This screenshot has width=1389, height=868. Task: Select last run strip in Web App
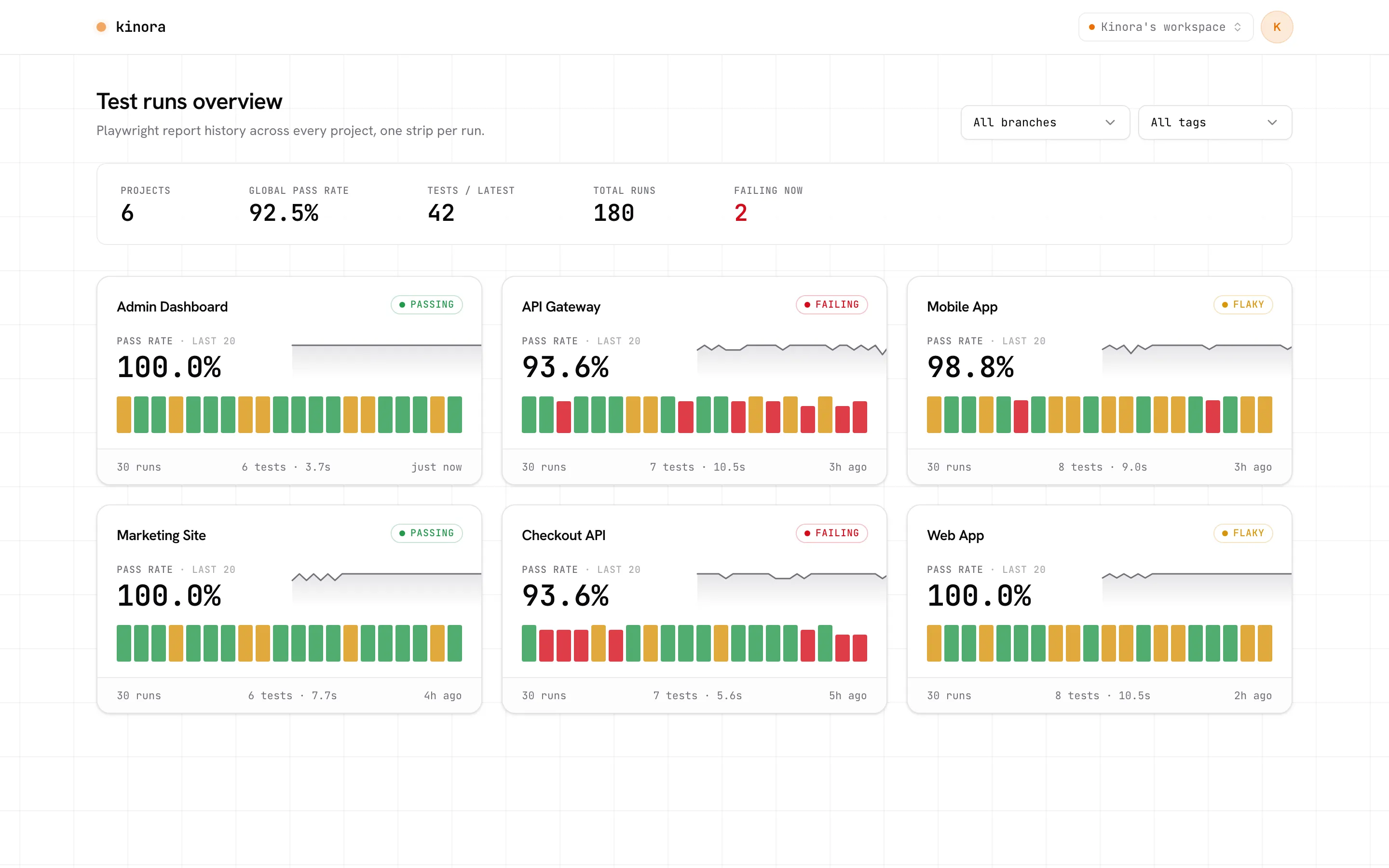click(1265, 642)
